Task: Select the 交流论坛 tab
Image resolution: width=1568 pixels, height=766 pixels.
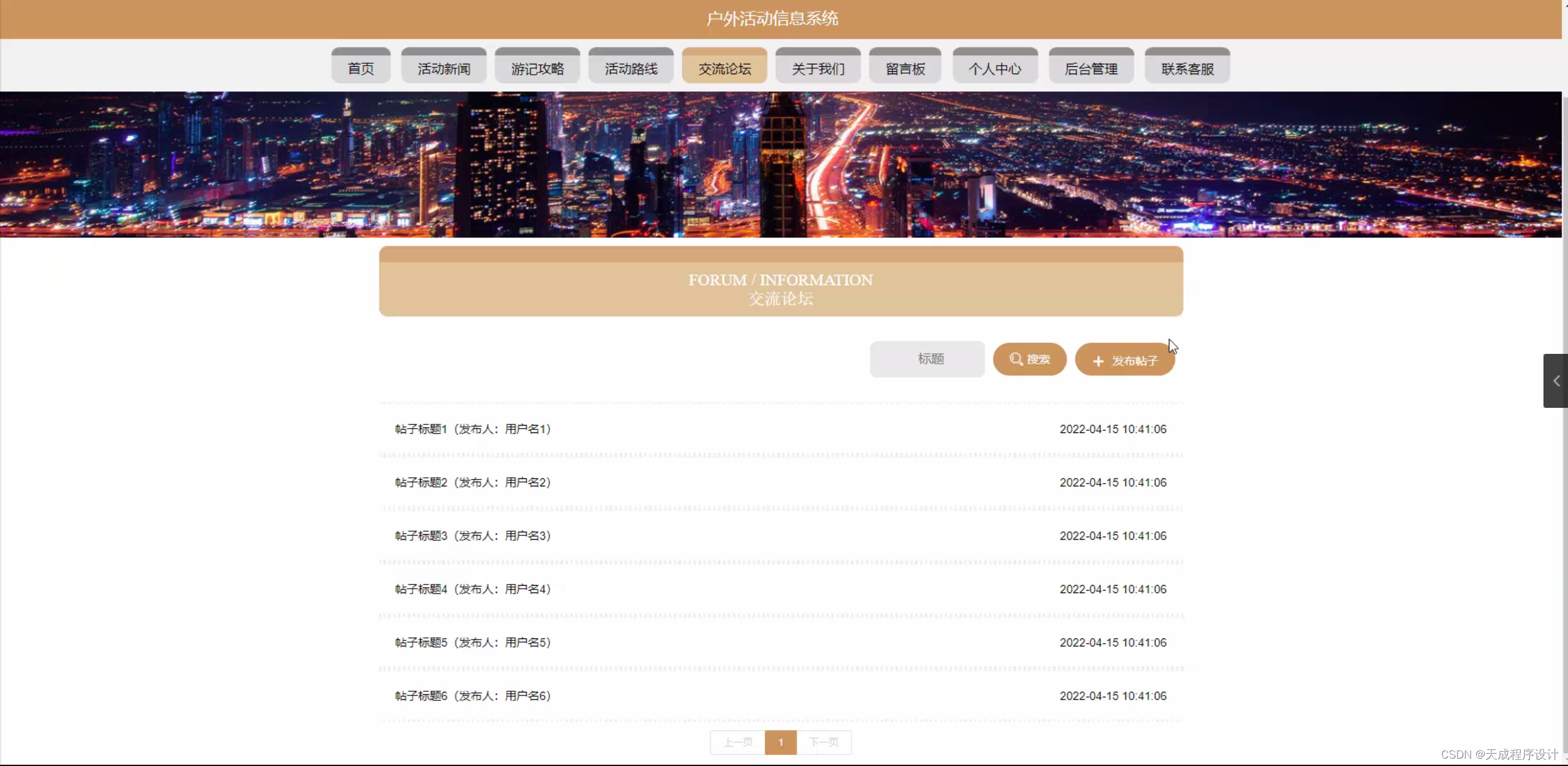Action: tap(724, 69)
